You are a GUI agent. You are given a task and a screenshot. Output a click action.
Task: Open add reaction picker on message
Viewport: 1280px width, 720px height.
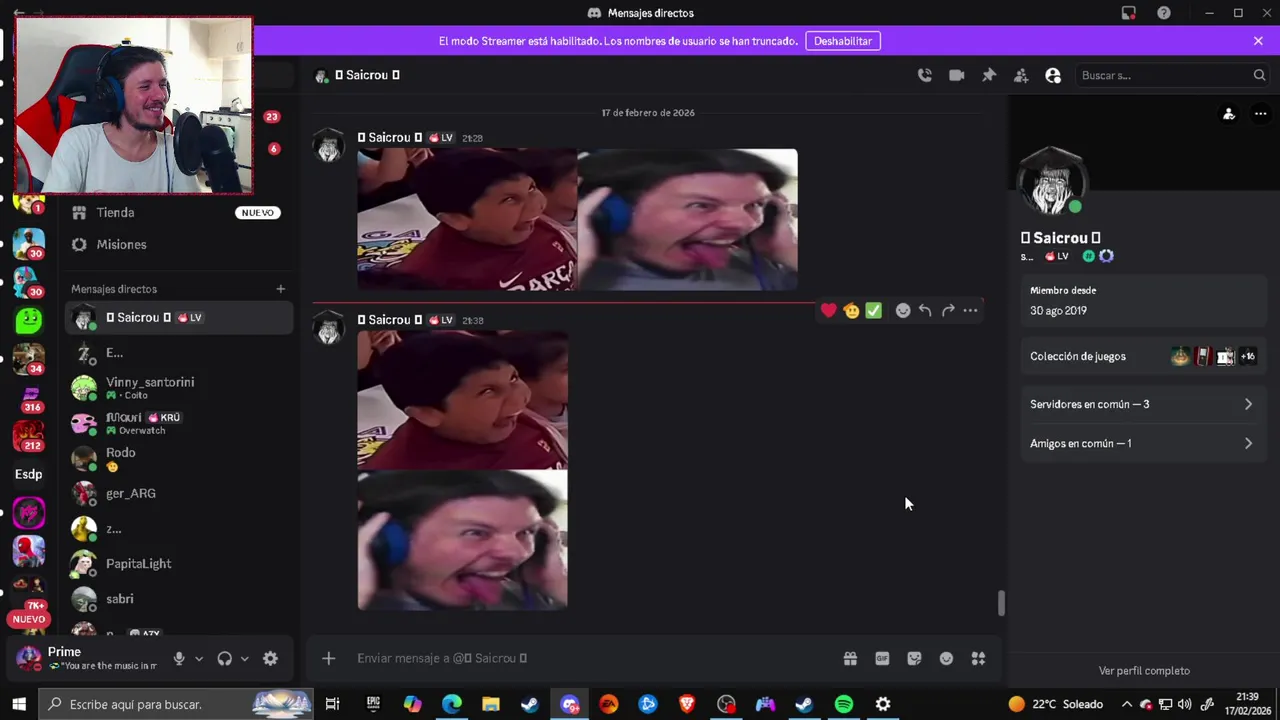click(903, 311)
